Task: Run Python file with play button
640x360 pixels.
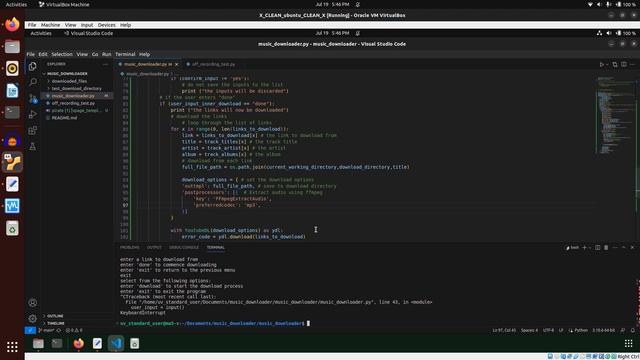Action: coord(601,64)
